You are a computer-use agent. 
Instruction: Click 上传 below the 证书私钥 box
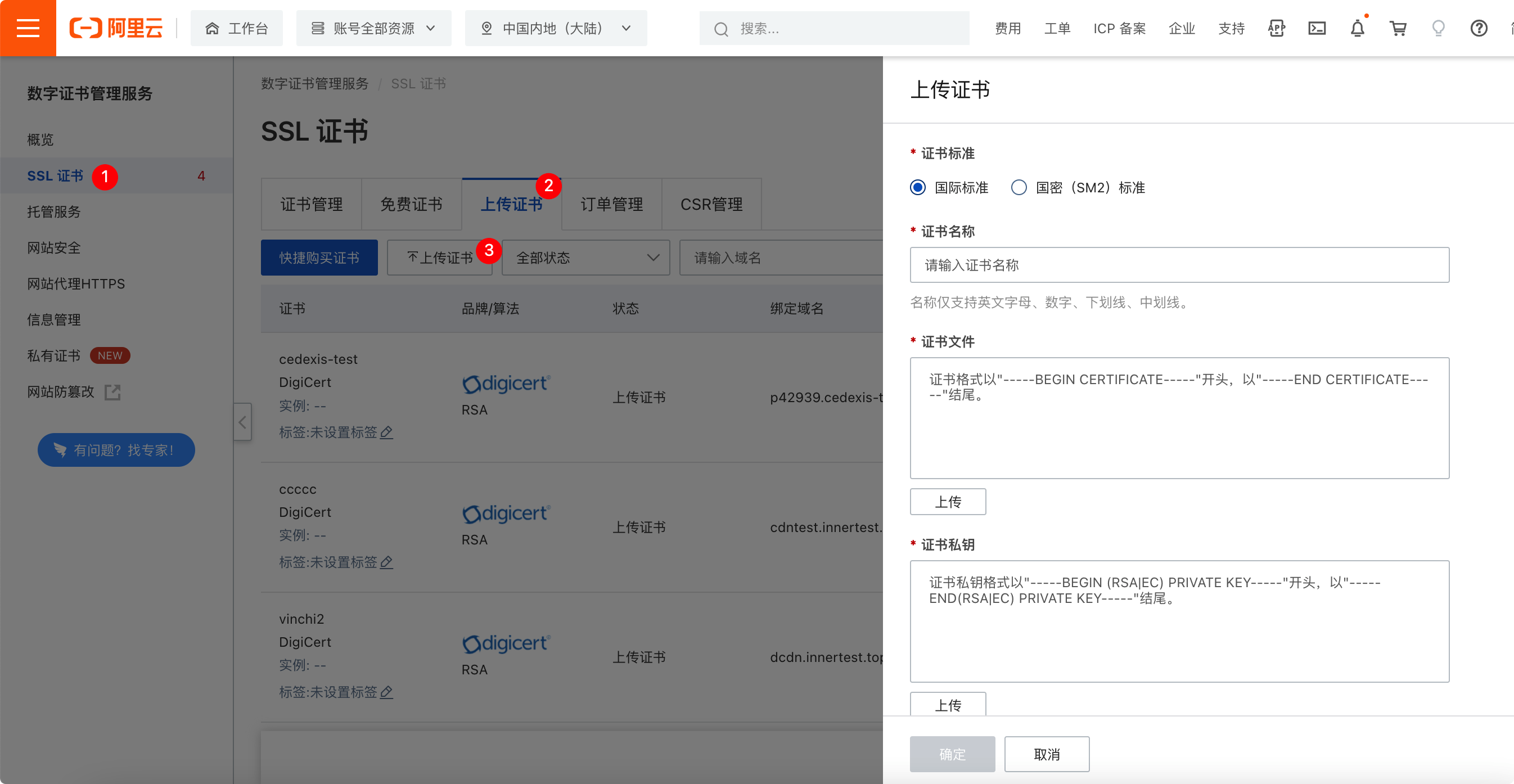pos(948,704)
